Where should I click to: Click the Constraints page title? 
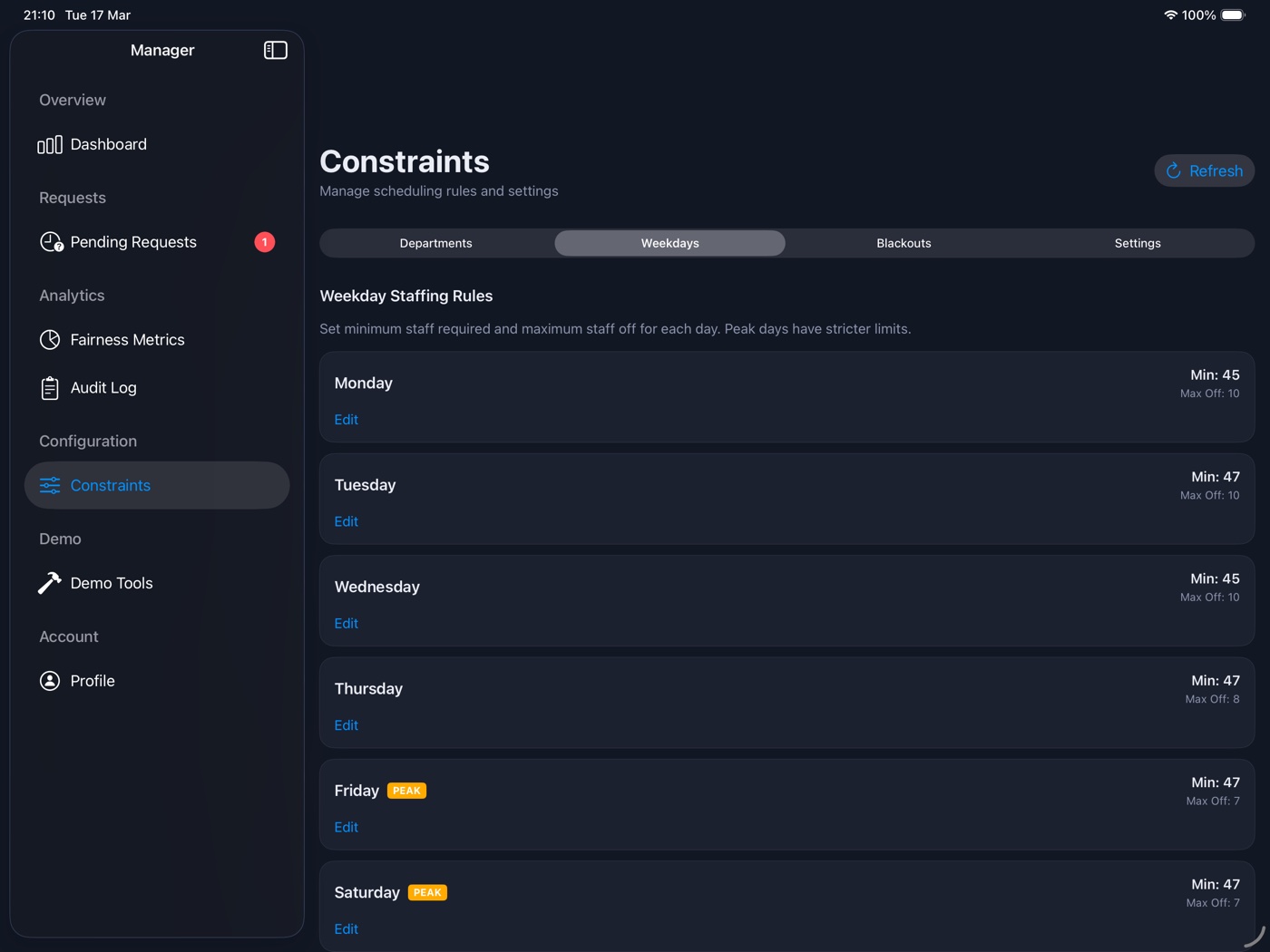405,161
